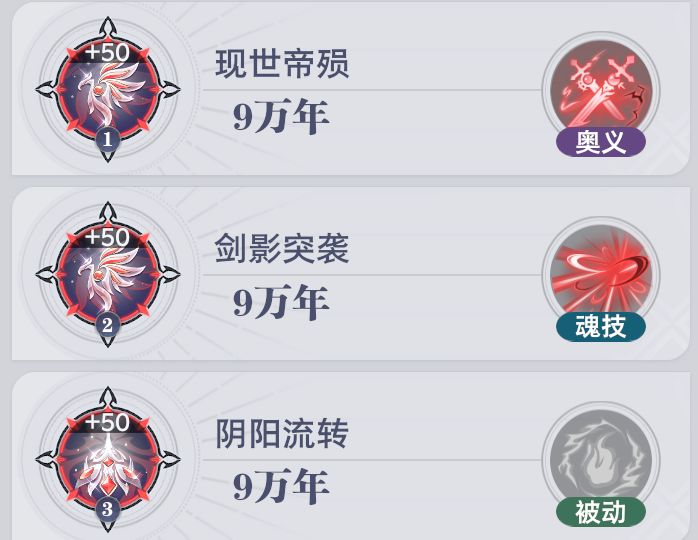Open the crossed swords skill icon

coord(601,90)
